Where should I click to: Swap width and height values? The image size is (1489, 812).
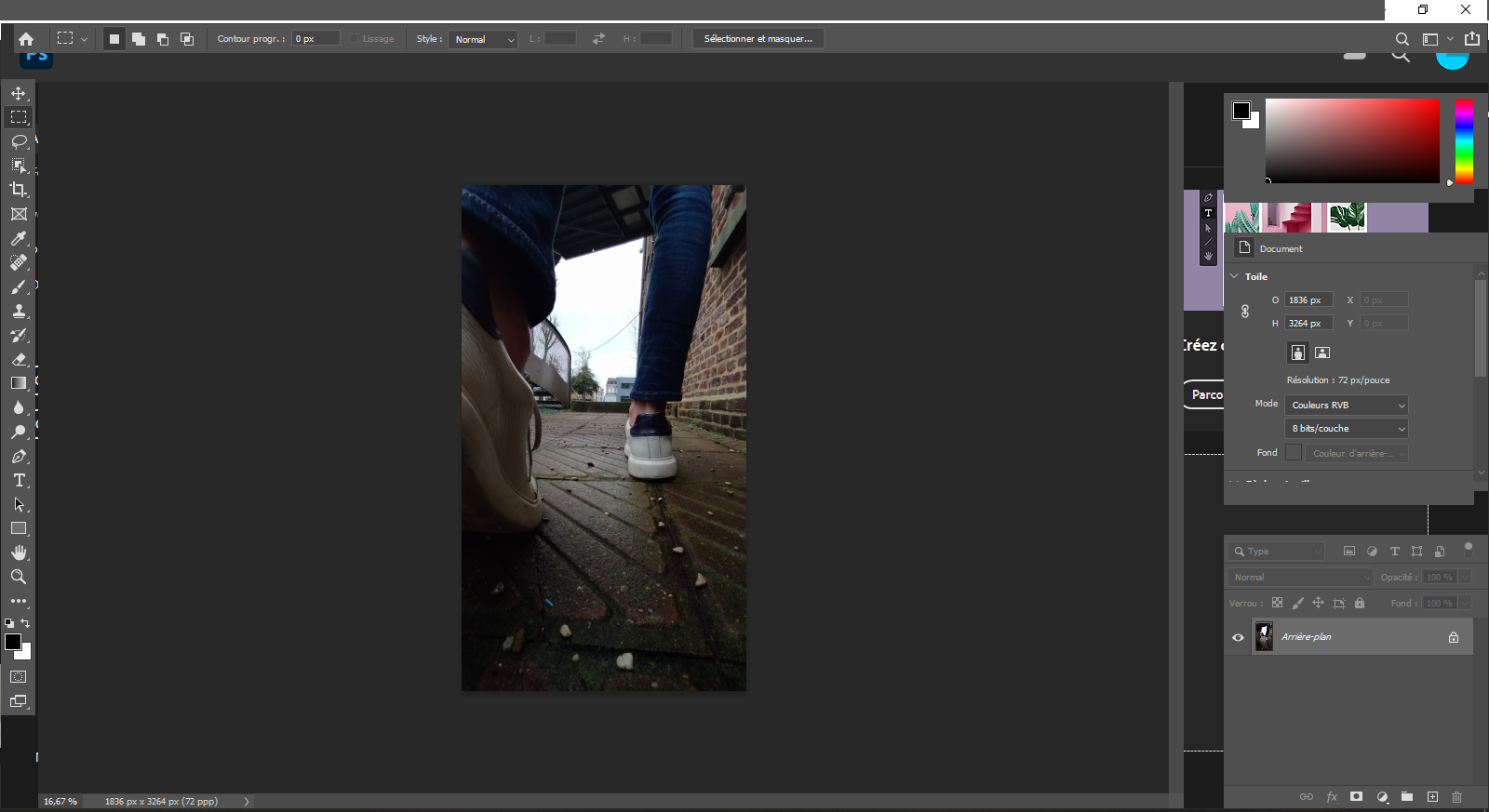tap(598, 39)
